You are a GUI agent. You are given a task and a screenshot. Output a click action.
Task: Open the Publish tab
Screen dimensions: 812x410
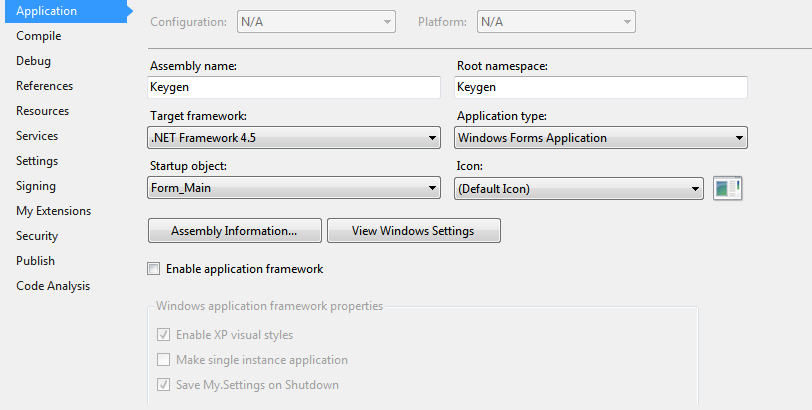click(35, 261)
